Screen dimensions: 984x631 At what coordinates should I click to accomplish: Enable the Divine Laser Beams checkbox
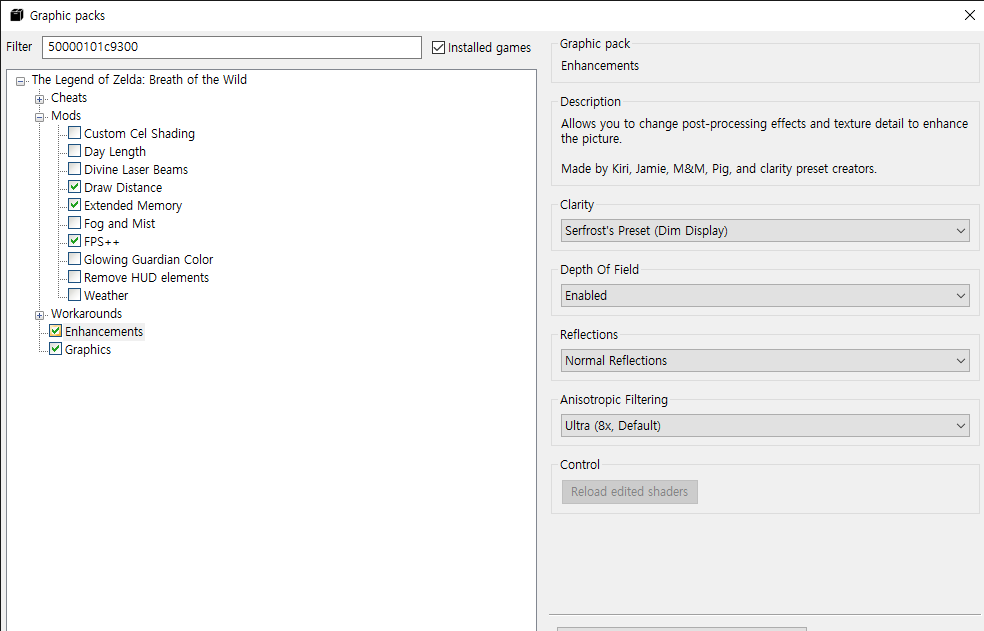75,169
